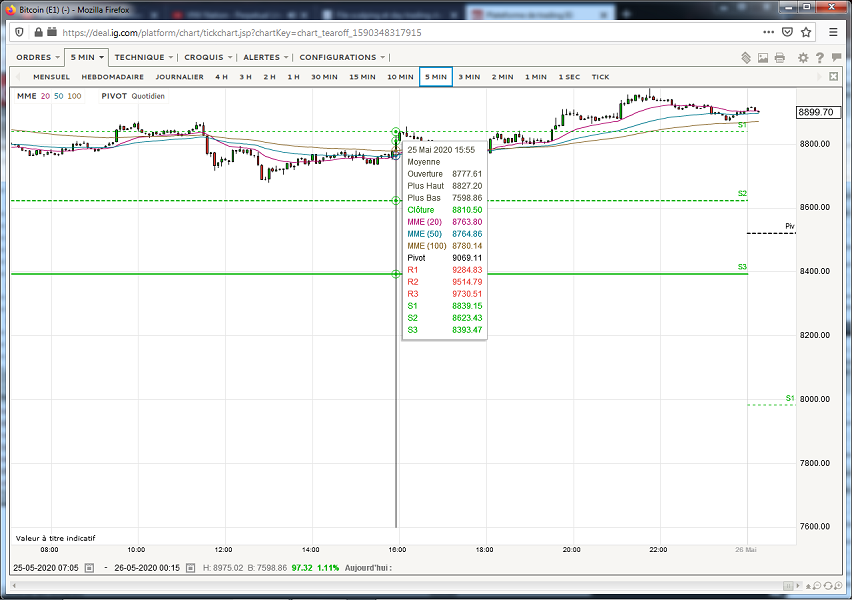
Task: Click the tracking protection shield icon
Action: [20, 32]
